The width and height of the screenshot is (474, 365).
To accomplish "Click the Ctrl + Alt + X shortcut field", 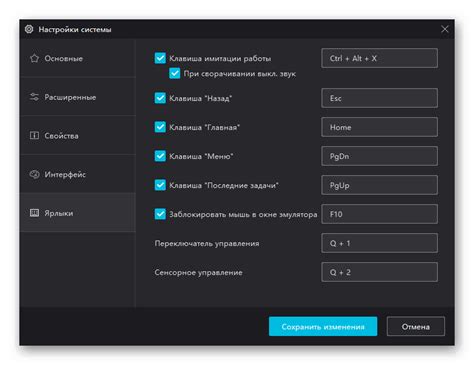I will [379, 58].
